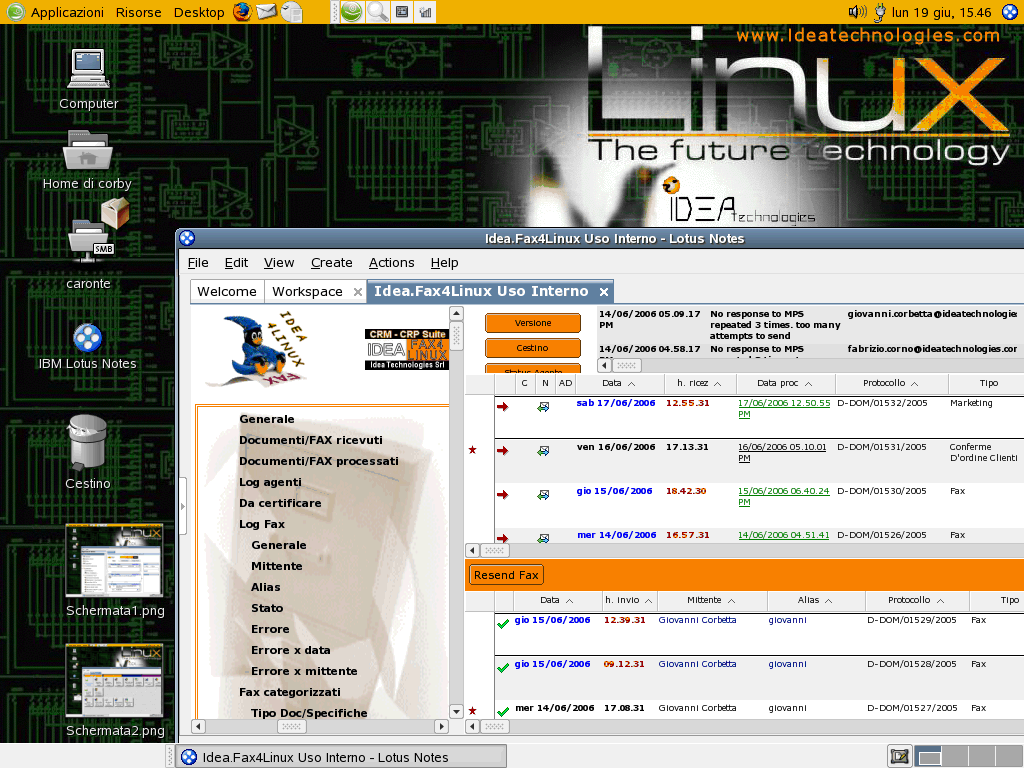The width and height of the screenshot is (1024, 768).
Task: Select Da certificare in navigator
Action: click(280, 503)
